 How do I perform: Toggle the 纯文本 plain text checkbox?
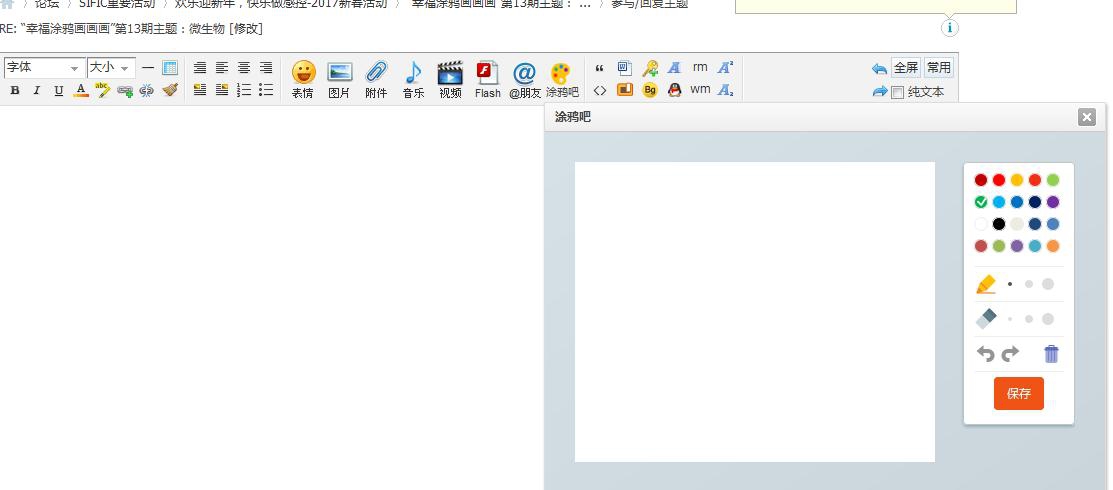[x=897, y=93]
